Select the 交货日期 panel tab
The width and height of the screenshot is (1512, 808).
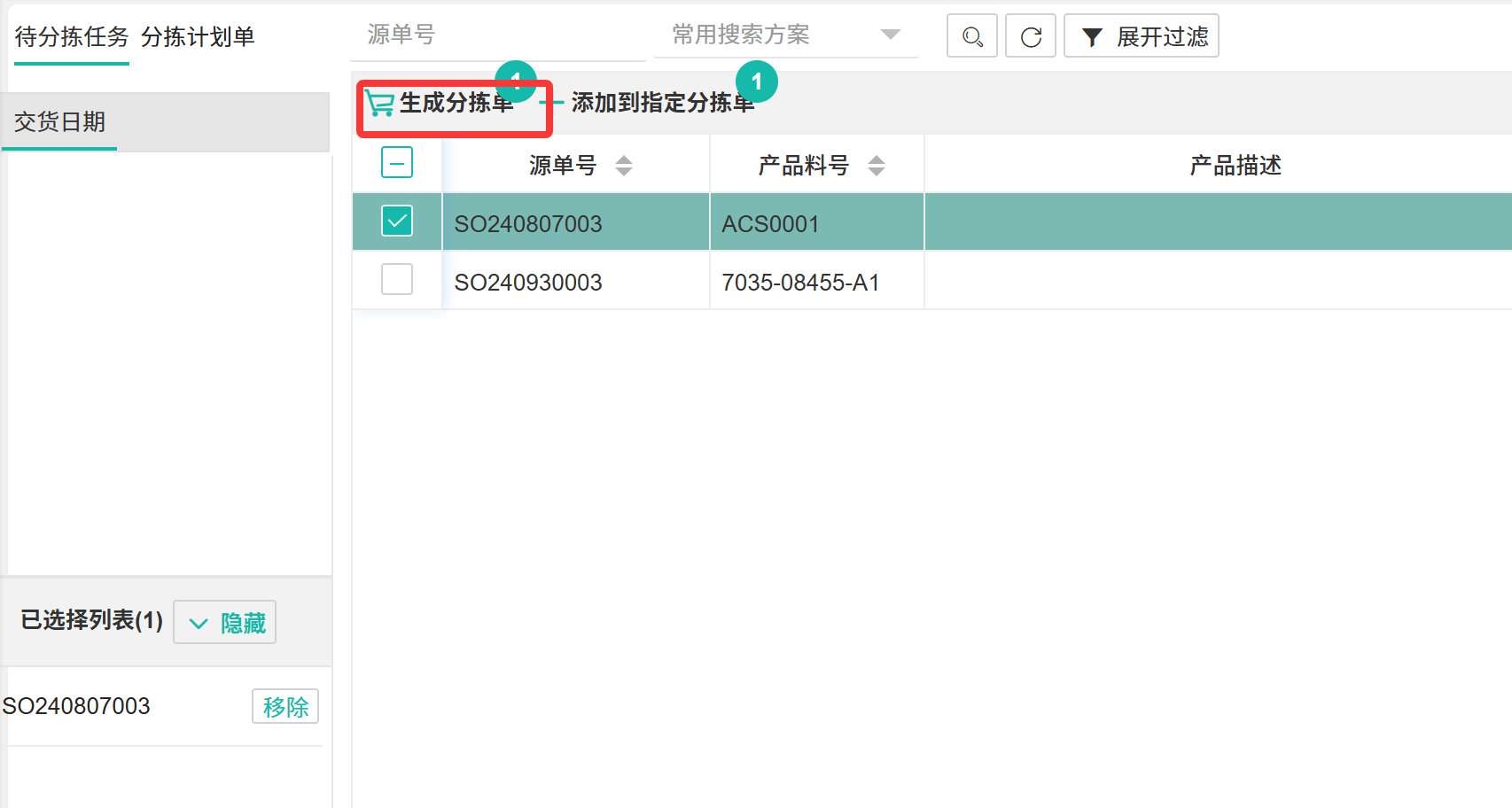pos(59,121)
